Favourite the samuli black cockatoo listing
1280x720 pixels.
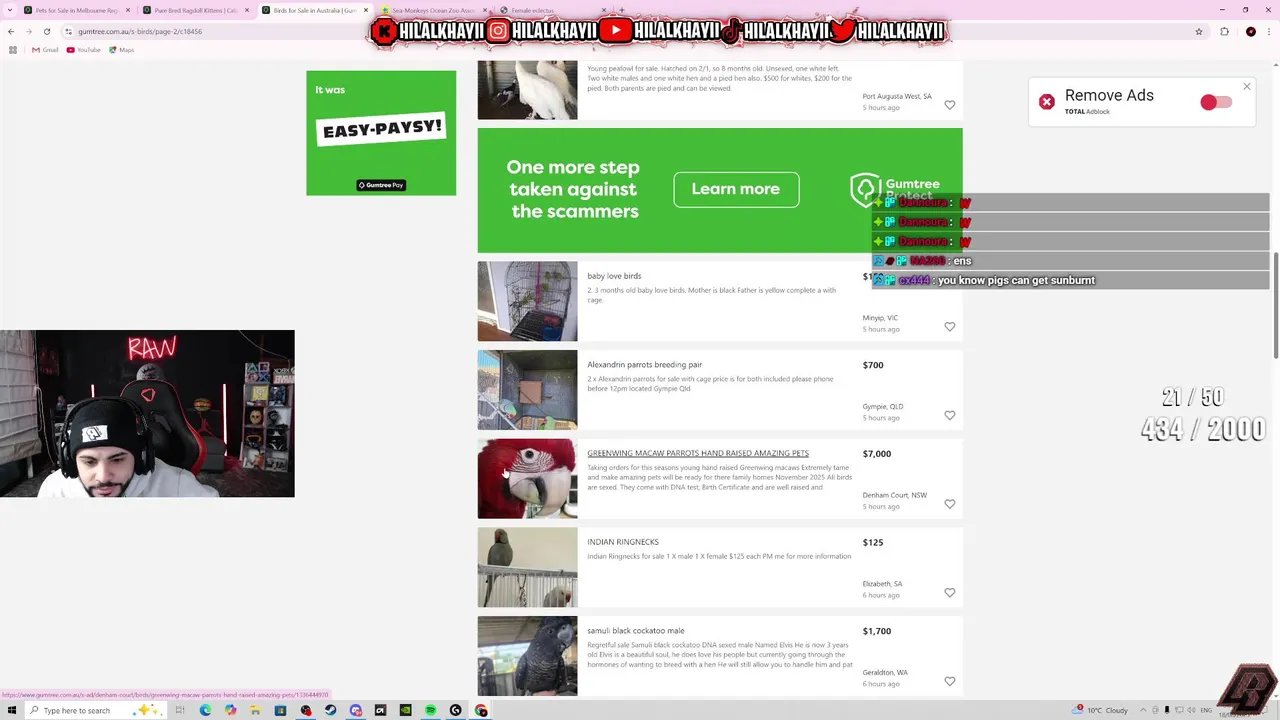949,681
